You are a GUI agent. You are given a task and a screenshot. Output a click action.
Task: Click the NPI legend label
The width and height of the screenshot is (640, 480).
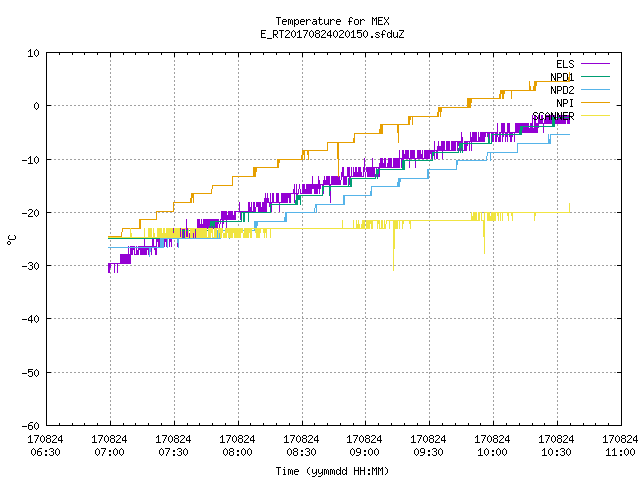565,103
